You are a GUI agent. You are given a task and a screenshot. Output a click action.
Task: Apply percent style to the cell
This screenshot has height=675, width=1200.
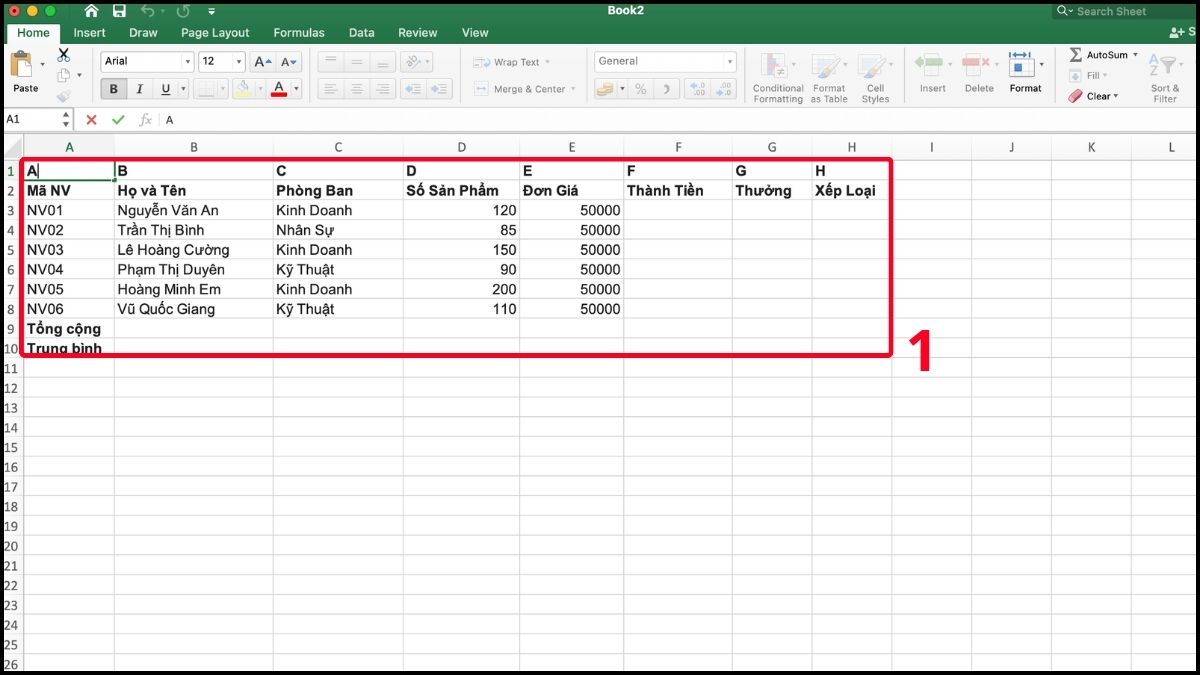(641, 89)
